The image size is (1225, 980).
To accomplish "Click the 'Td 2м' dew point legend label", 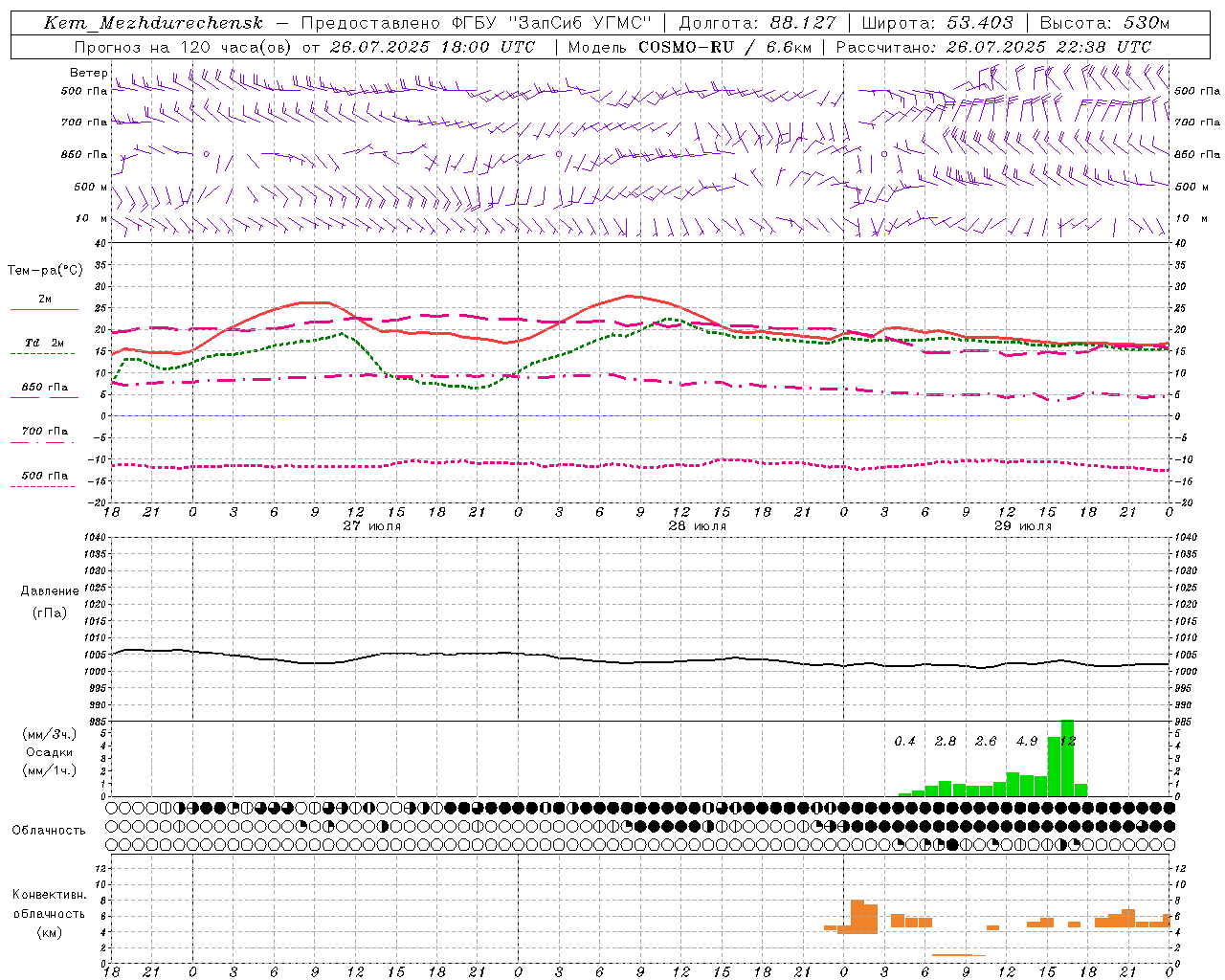I will coord(45,343).
